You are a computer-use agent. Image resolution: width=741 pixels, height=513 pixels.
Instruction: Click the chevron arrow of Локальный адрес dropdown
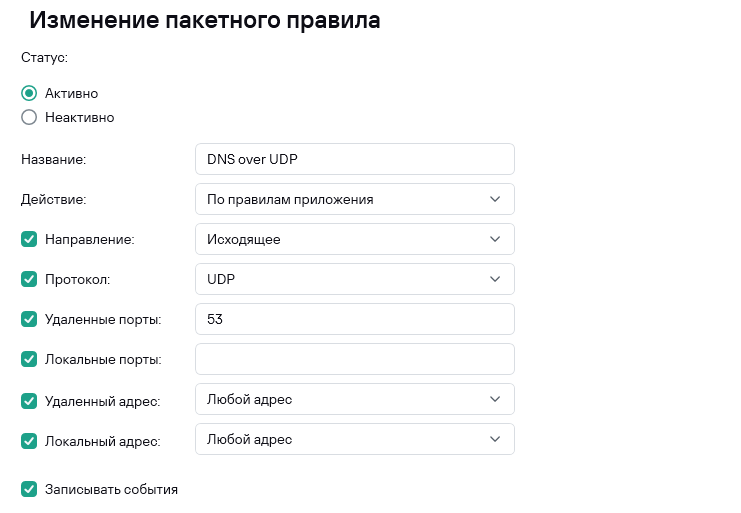[x=495, y=439]
